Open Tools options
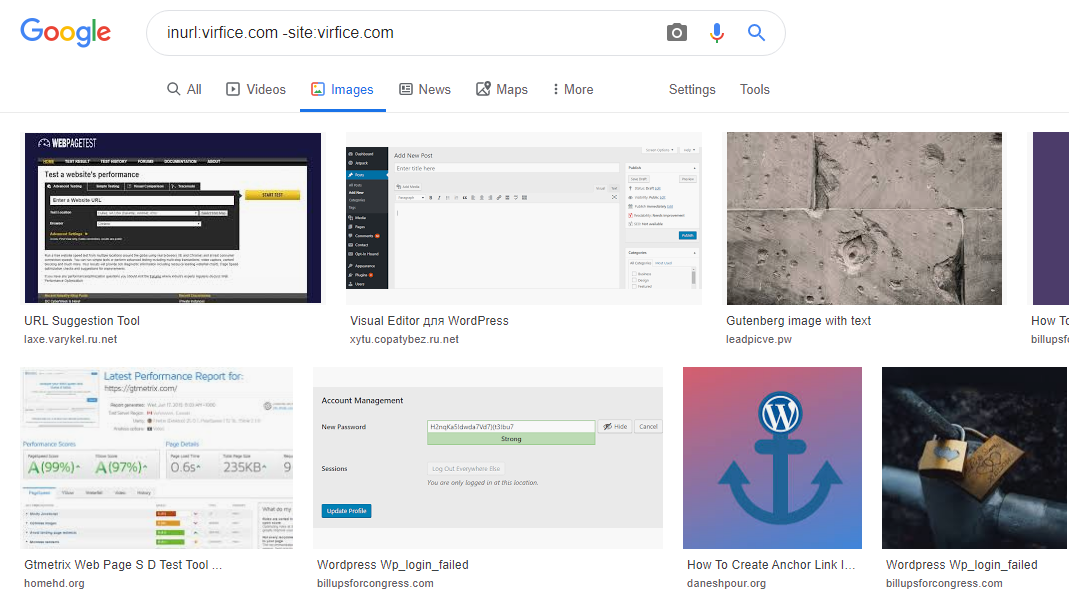 click(755, 89)
